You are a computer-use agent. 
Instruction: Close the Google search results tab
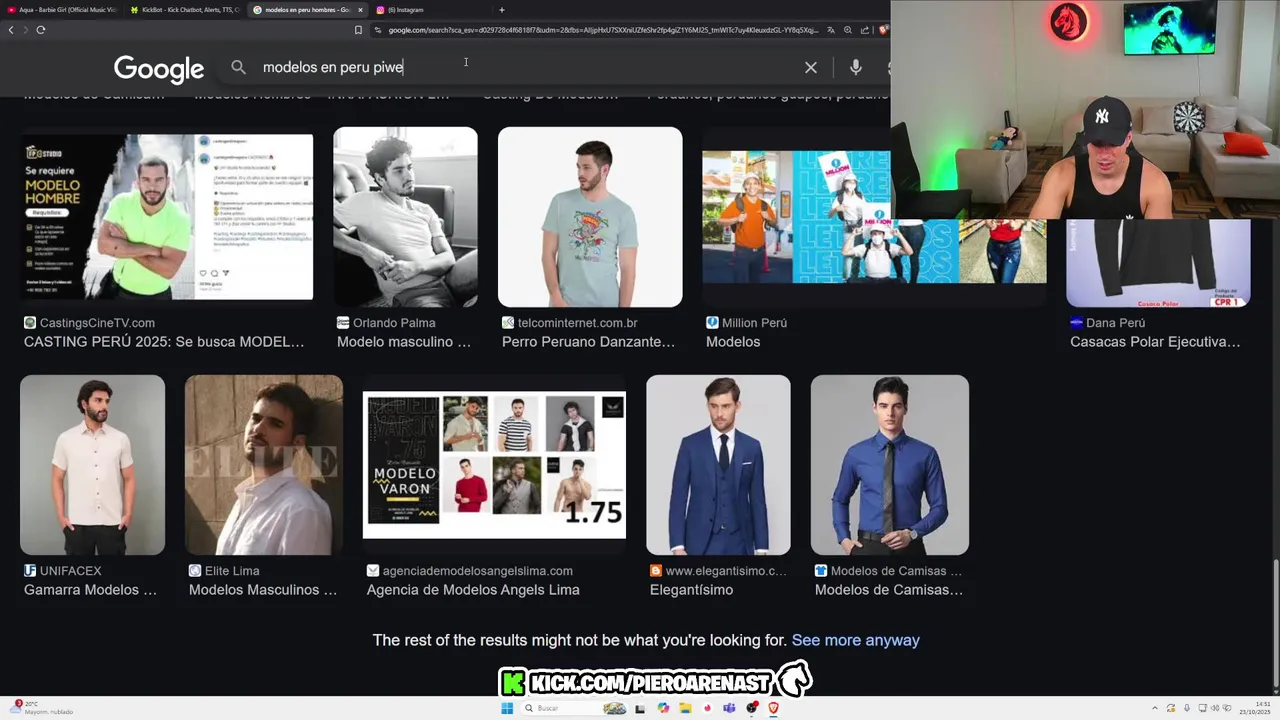click(x=360, y=10)
